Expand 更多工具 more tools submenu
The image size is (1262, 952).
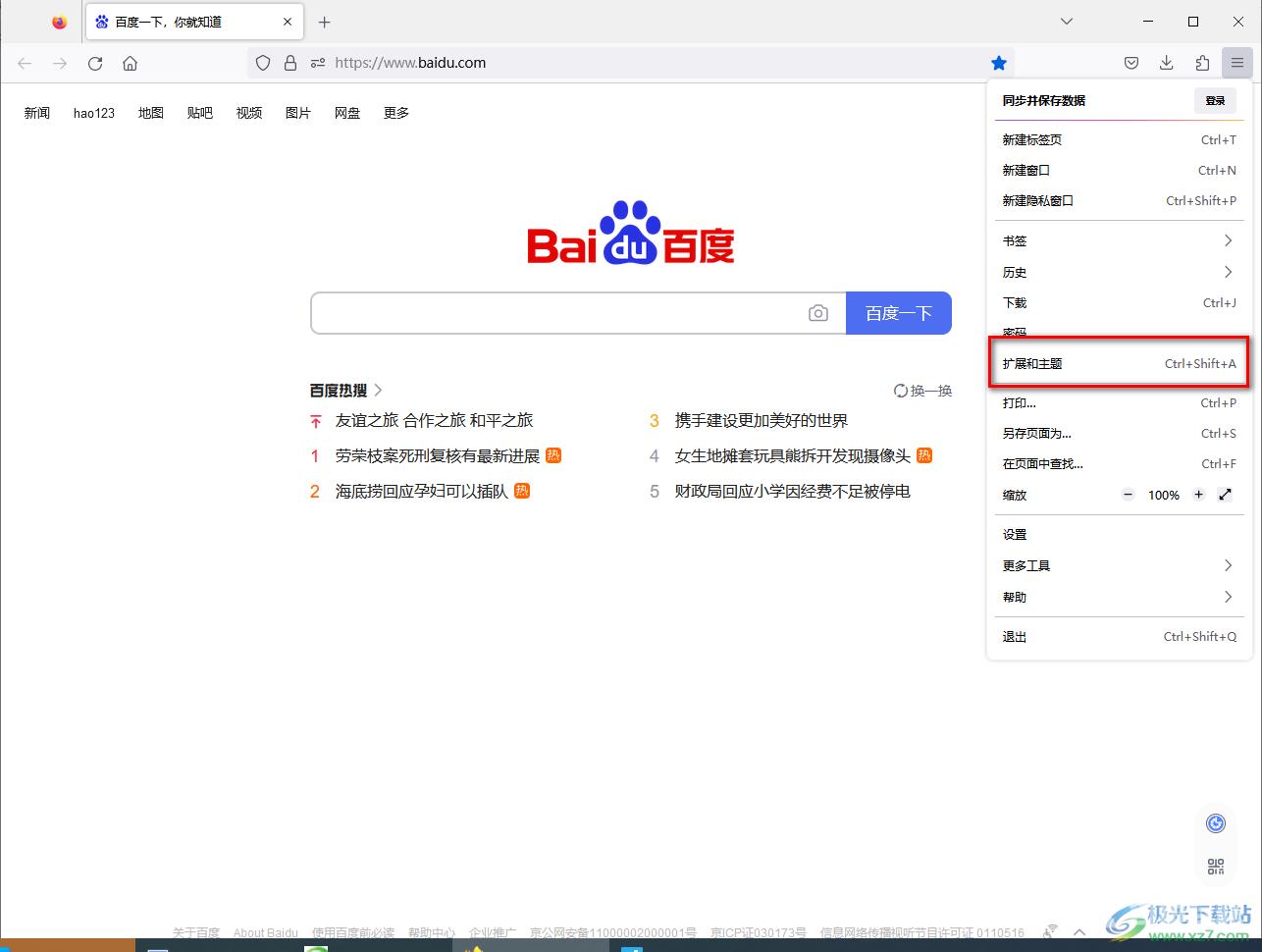(x=1119, y=565)
